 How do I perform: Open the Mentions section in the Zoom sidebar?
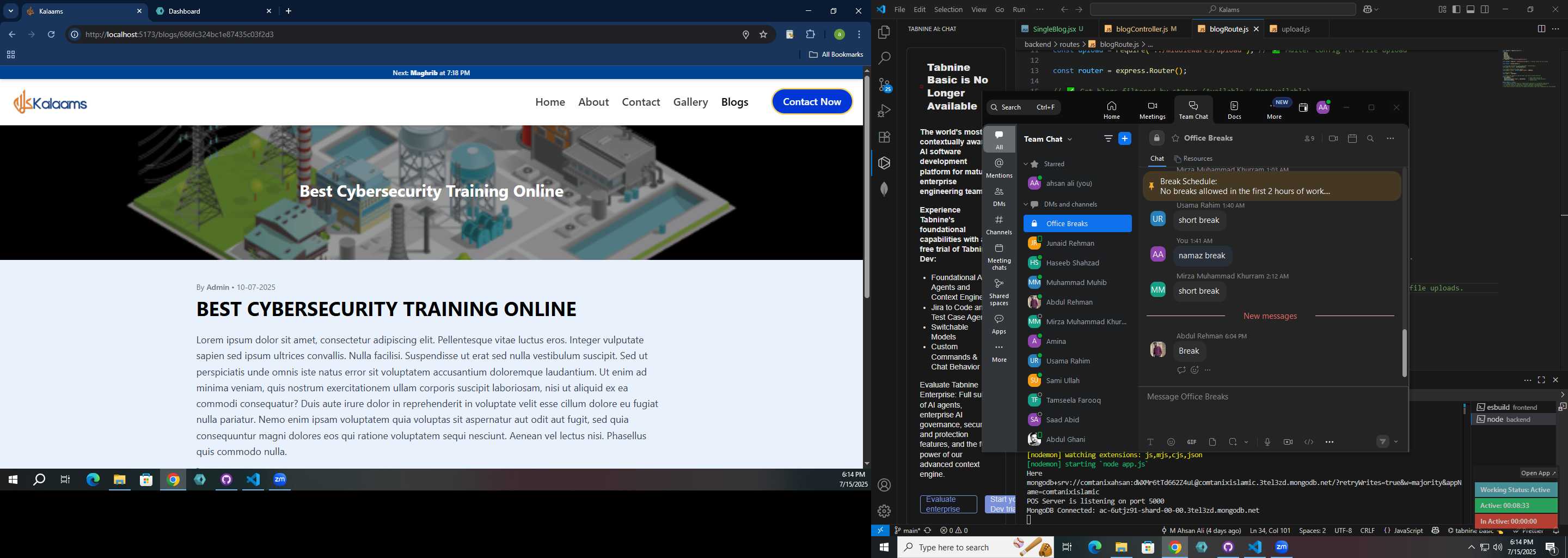tap(999, 168)
